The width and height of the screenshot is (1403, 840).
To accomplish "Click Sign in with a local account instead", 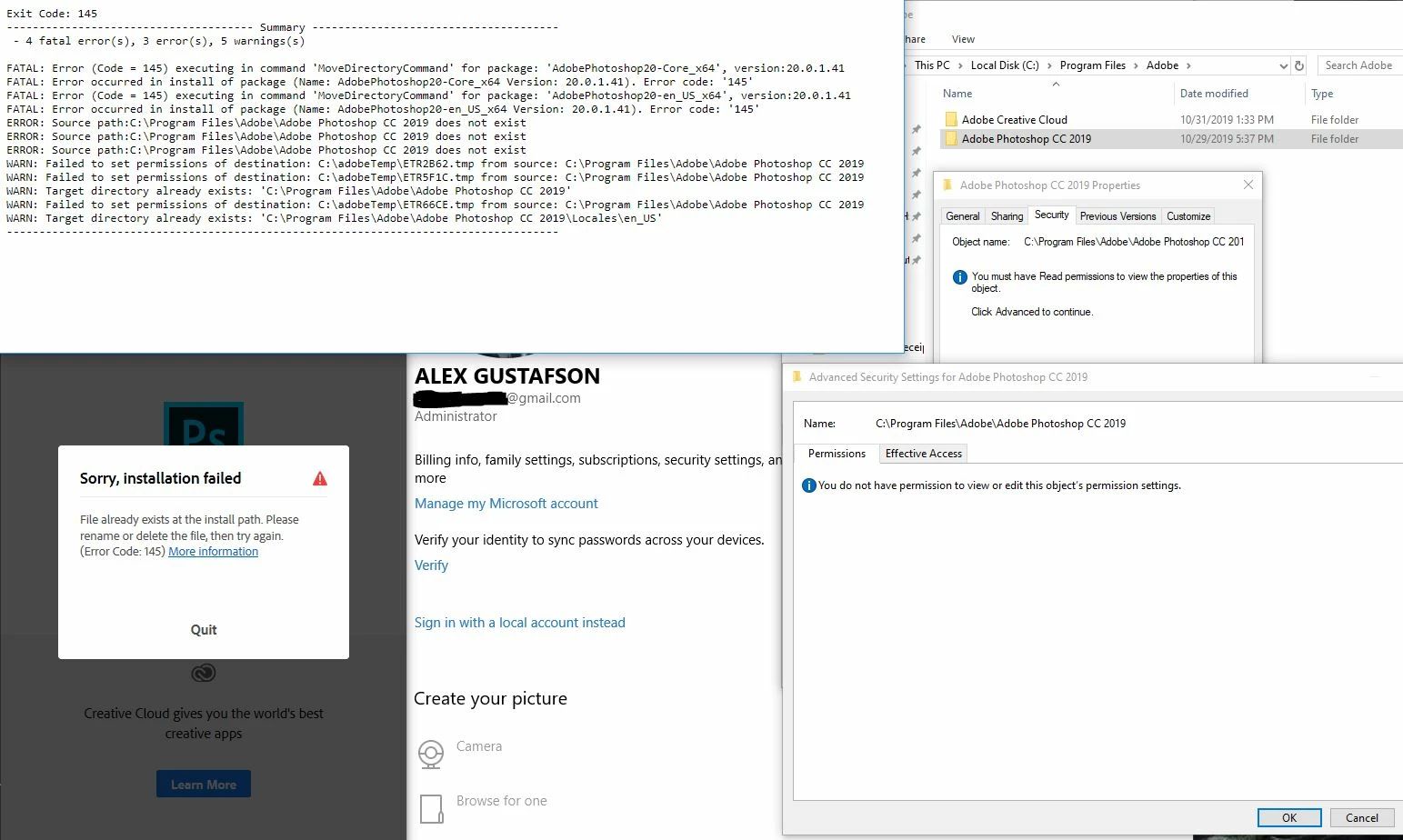I will click(x=520, y=623).
